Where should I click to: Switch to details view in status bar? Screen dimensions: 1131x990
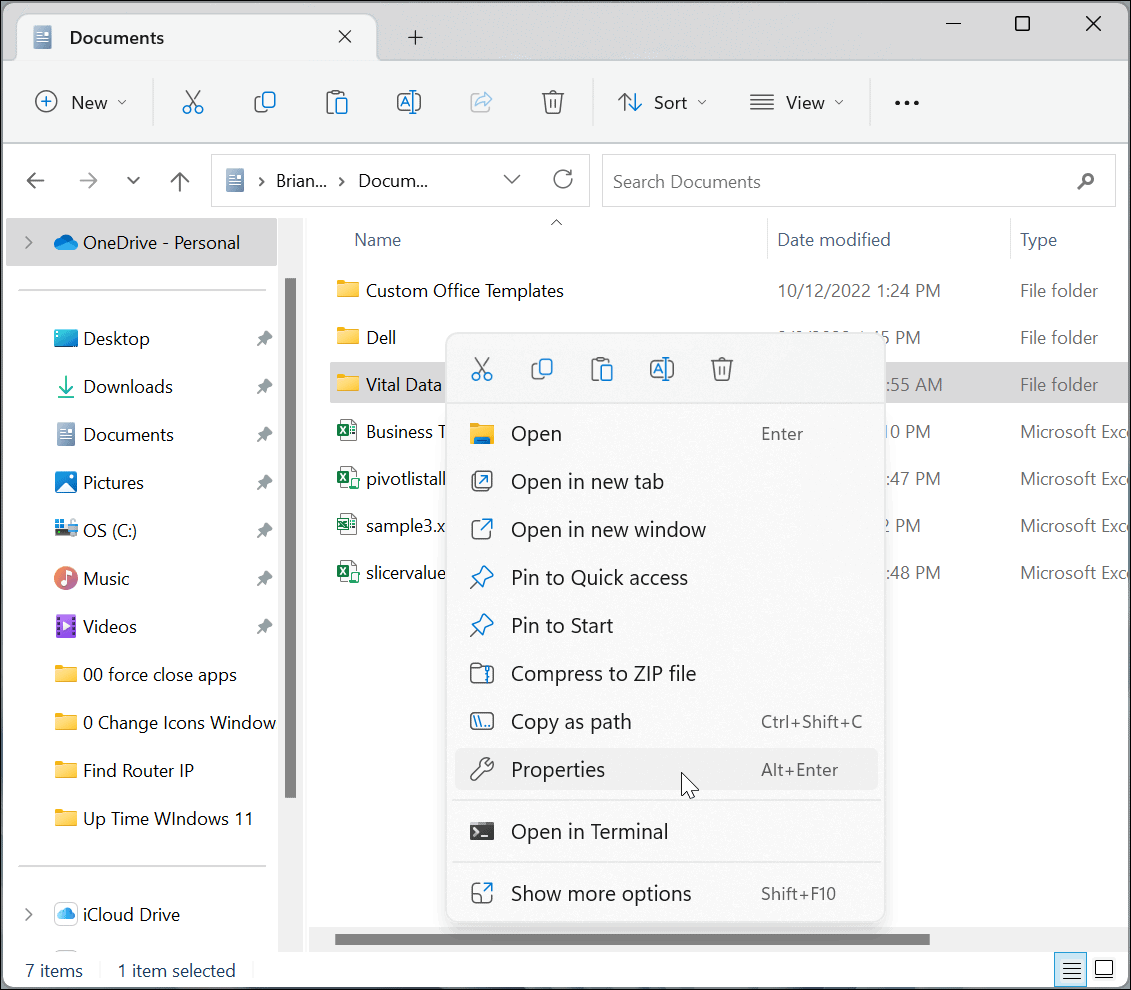coord(1071,969)
